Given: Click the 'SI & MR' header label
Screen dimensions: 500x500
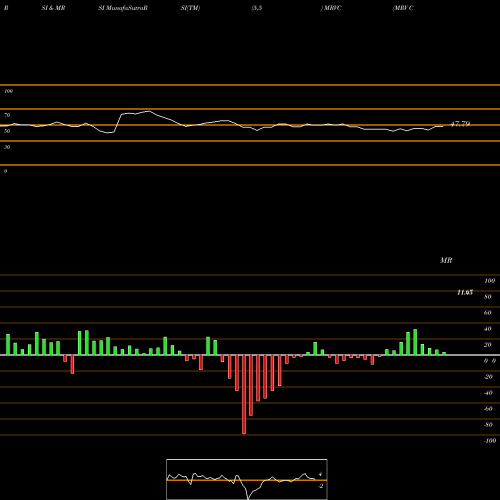Looking at the screenshot, I should tap(53, 8).
